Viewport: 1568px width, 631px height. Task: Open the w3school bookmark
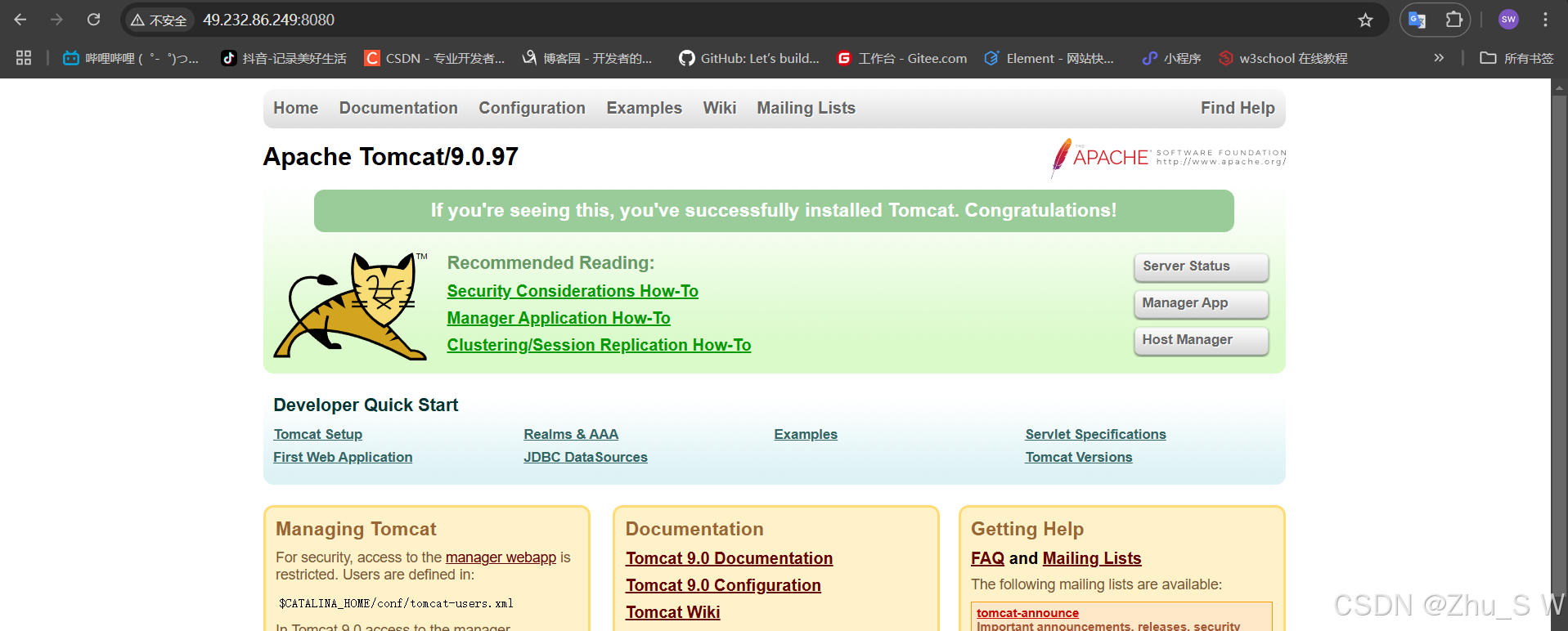[1283, 58]
